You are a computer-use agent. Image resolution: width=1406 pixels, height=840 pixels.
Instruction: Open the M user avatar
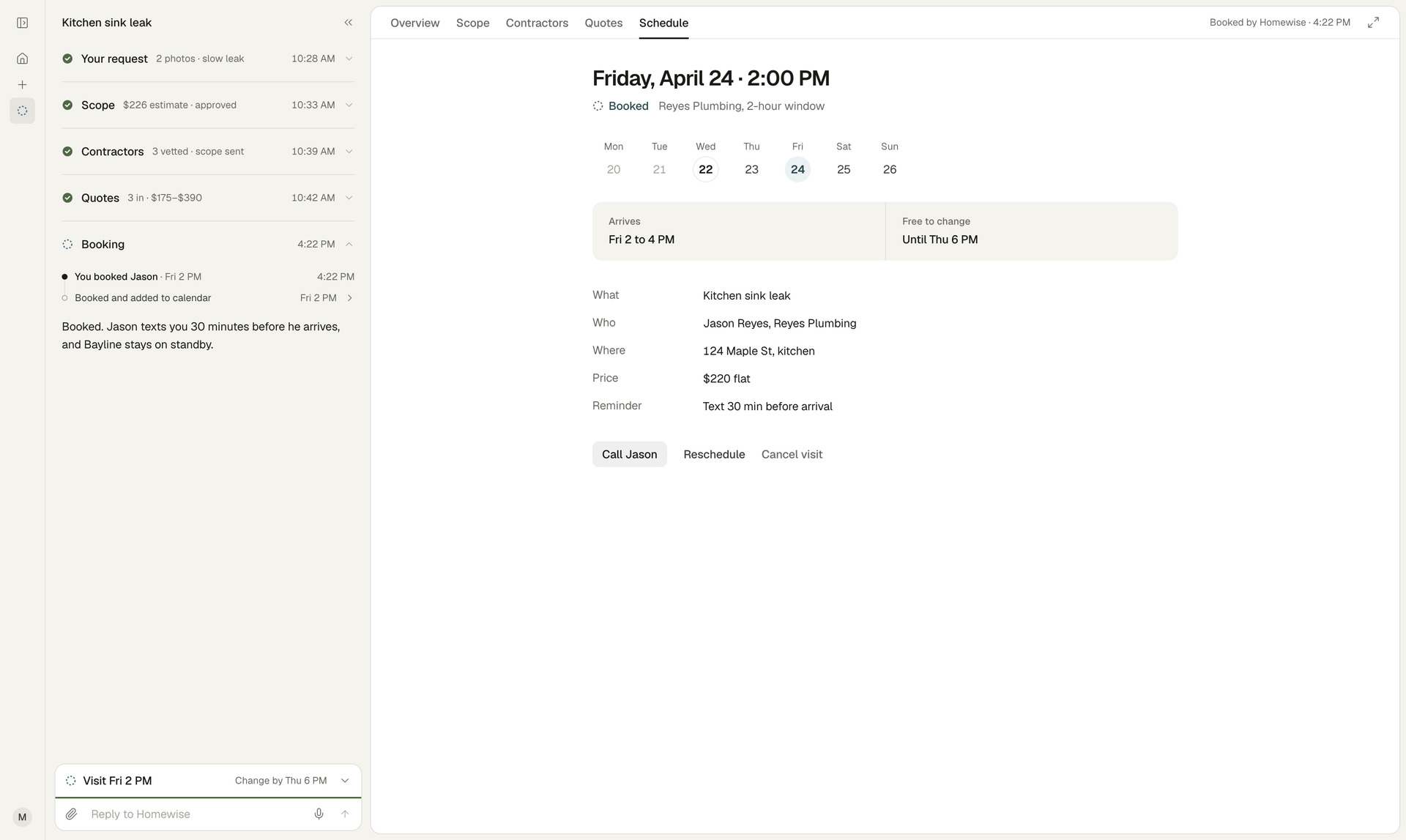click(x=22, y=817)
